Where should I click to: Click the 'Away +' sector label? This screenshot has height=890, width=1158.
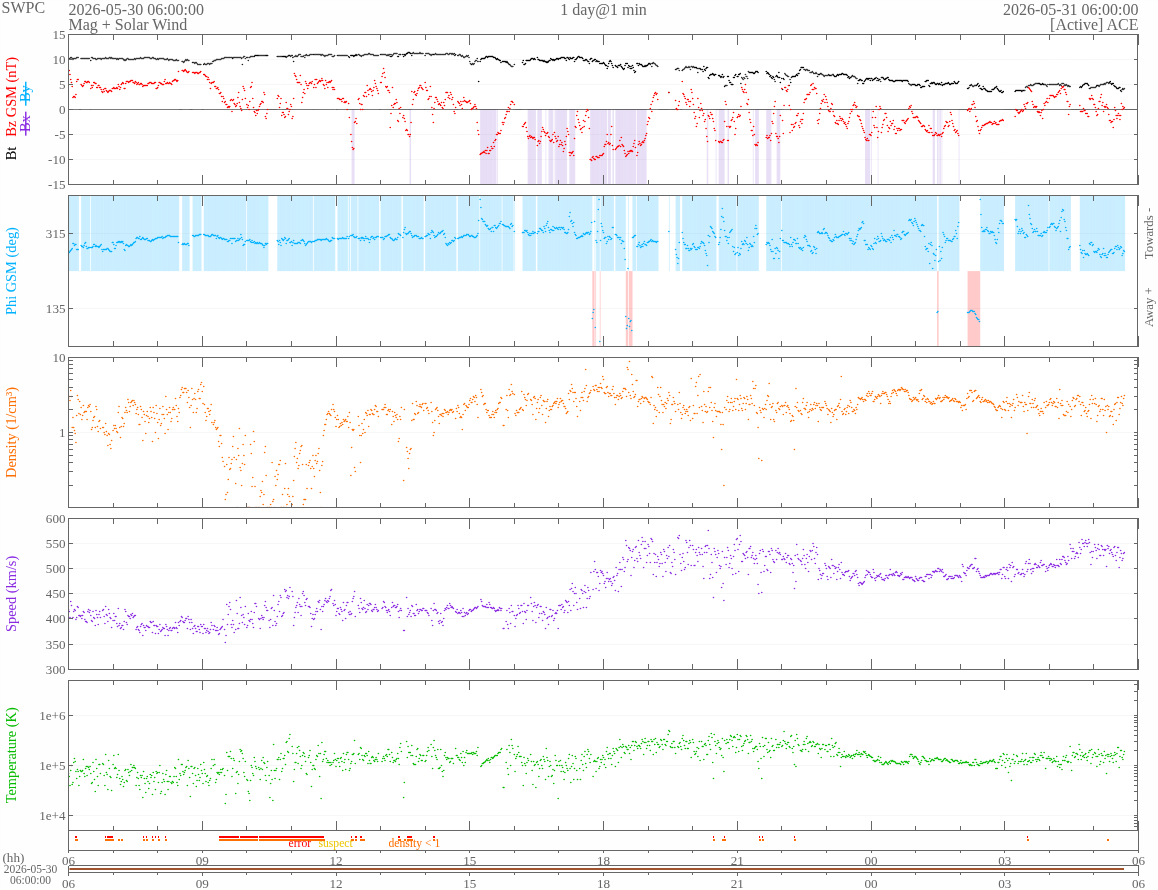coord(1149,307)
